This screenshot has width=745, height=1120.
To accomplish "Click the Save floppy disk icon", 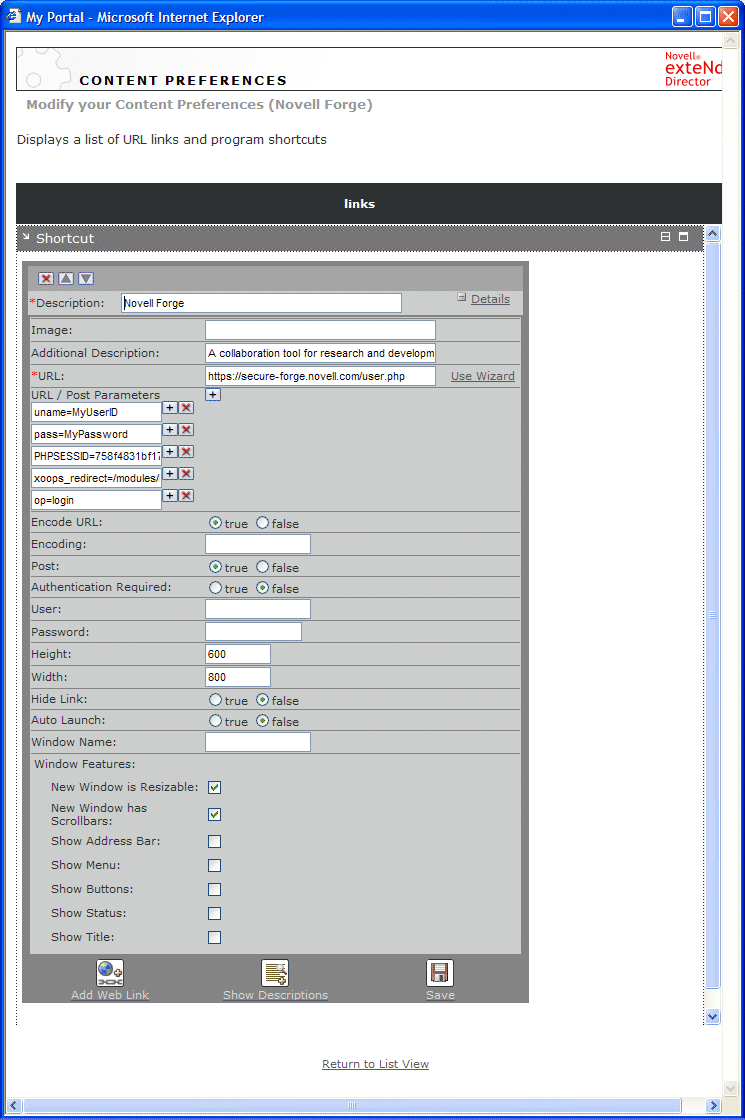I will 440,973.
